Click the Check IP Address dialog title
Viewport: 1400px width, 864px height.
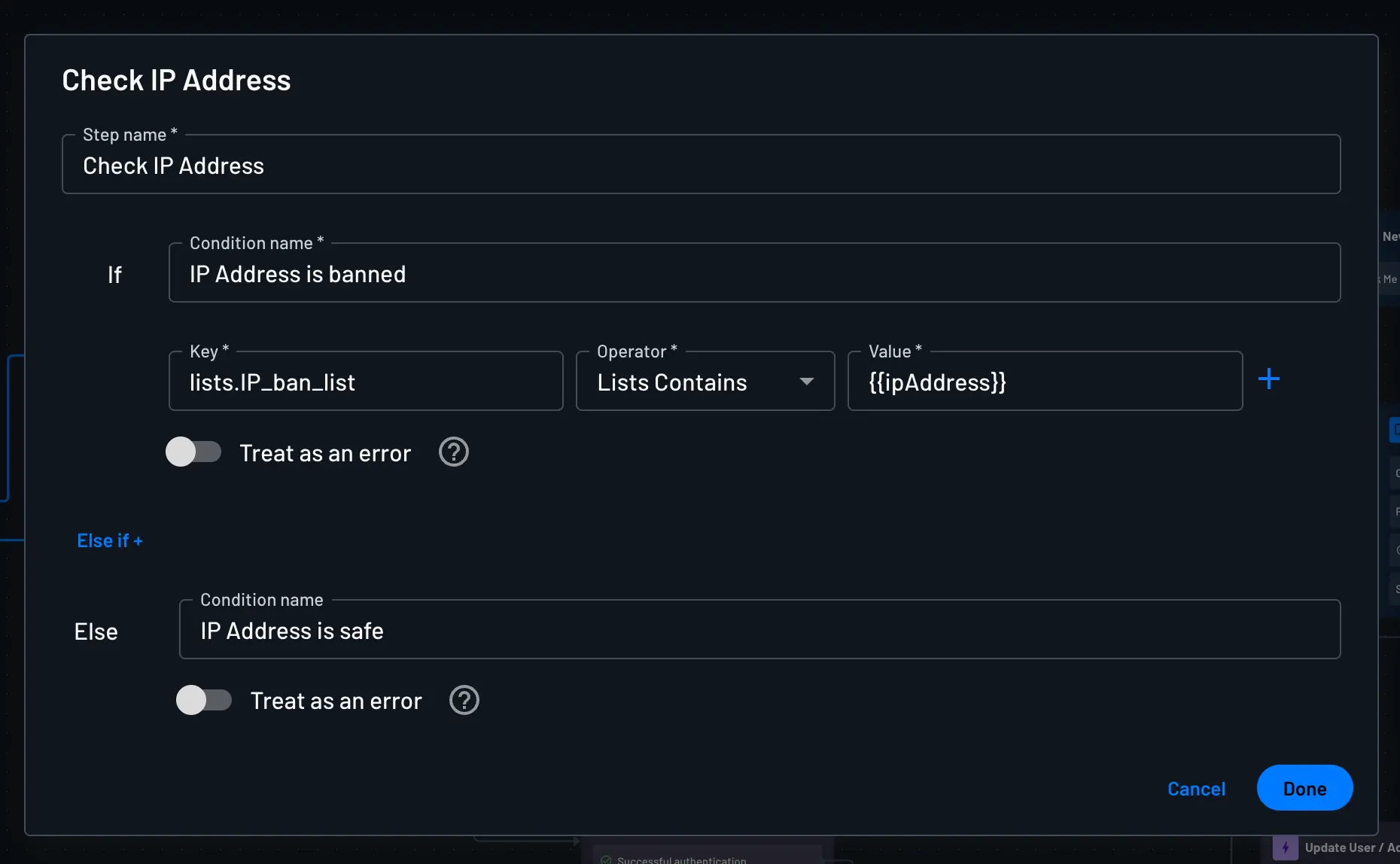click(x=176, y=81)
